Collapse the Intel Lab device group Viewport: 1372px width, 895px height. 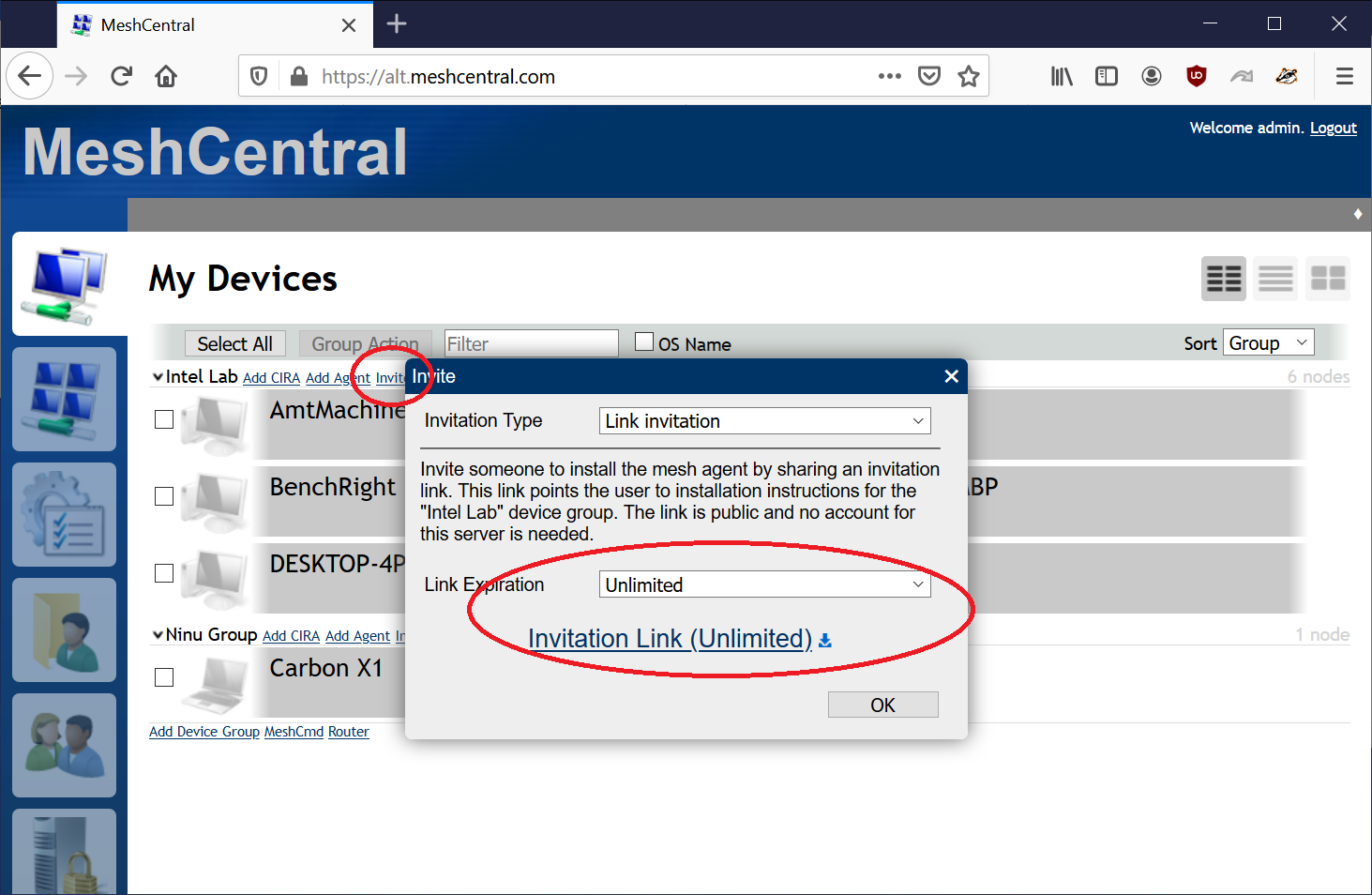pos(157,376)
